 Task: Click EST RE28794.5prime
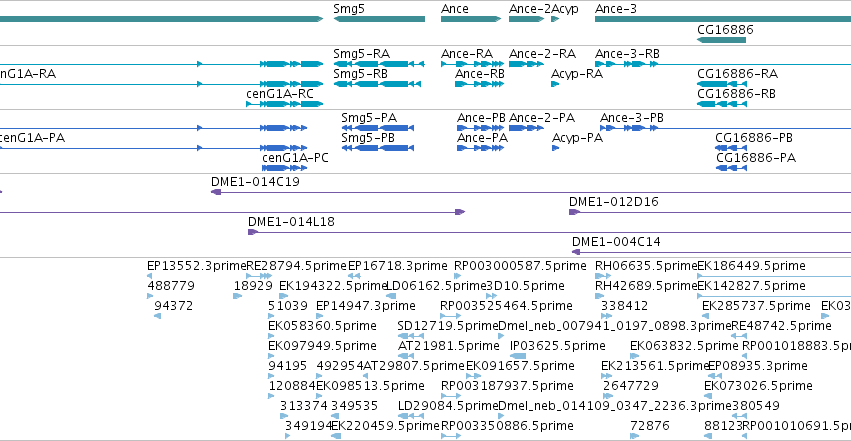[296, 266]
